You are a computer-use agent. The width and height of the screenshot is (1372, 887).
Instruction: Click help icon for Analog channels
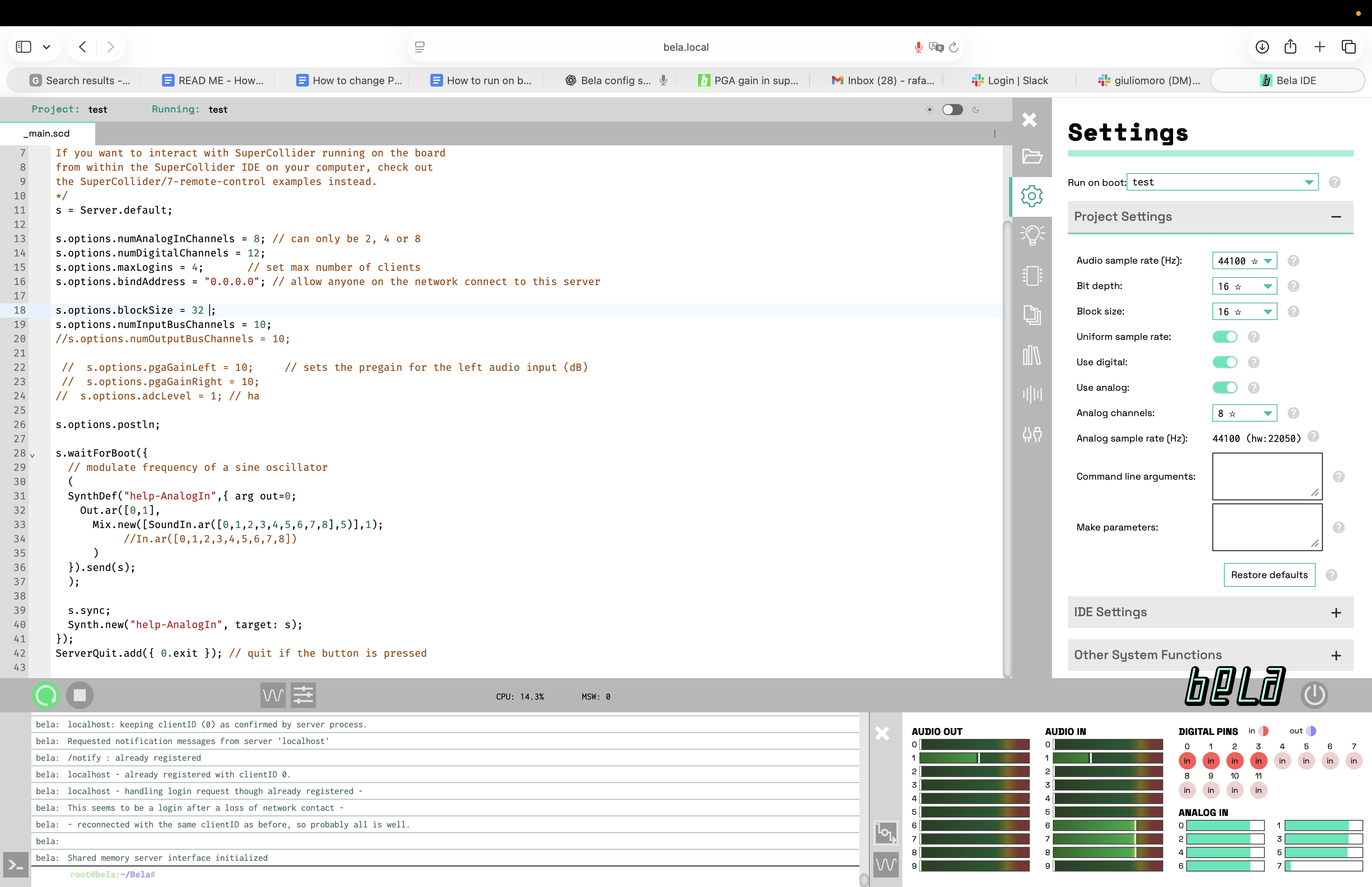(1293, 413)
